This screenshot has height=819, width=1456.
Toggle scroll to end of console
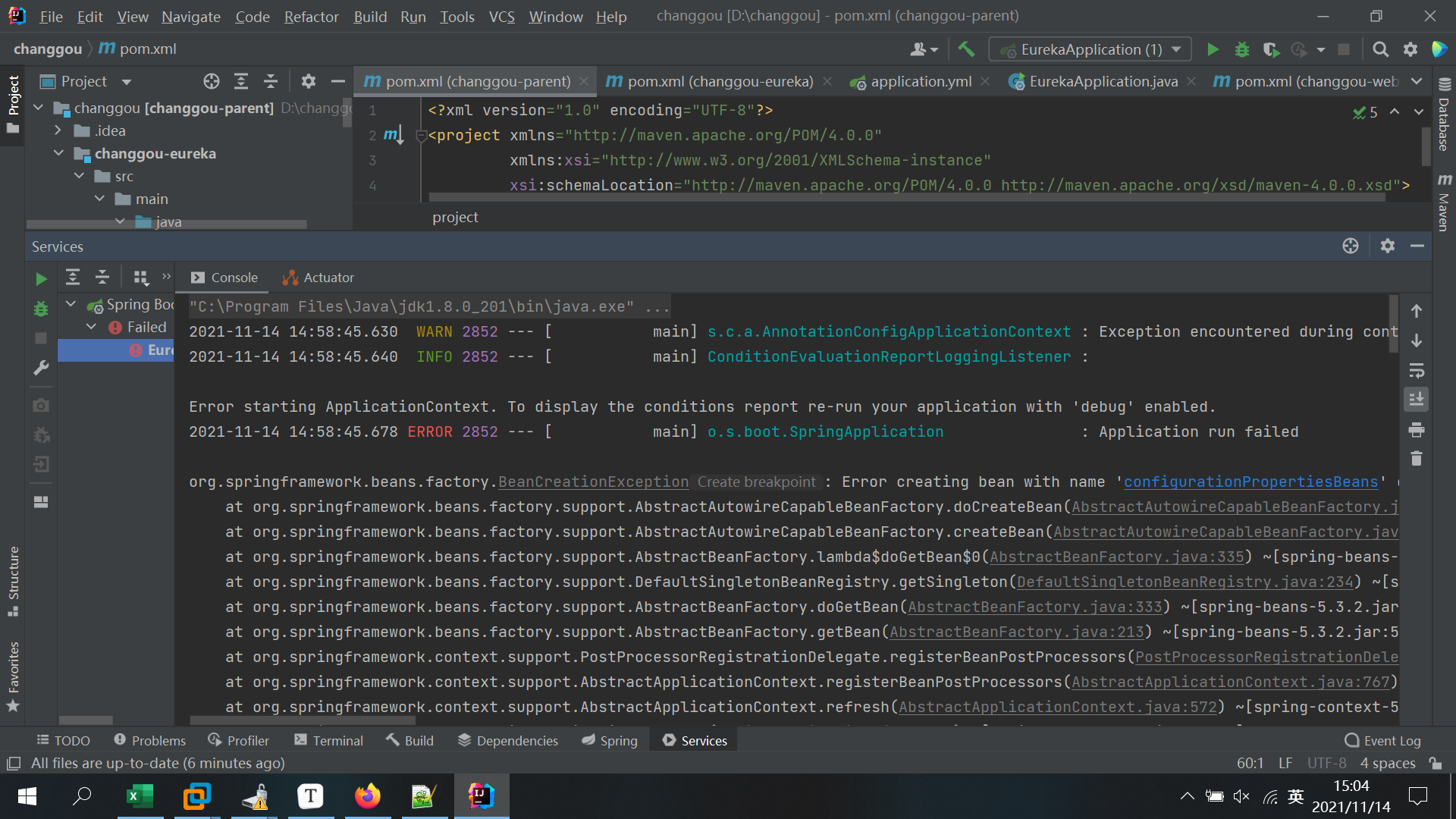(x=1416, y=400)
